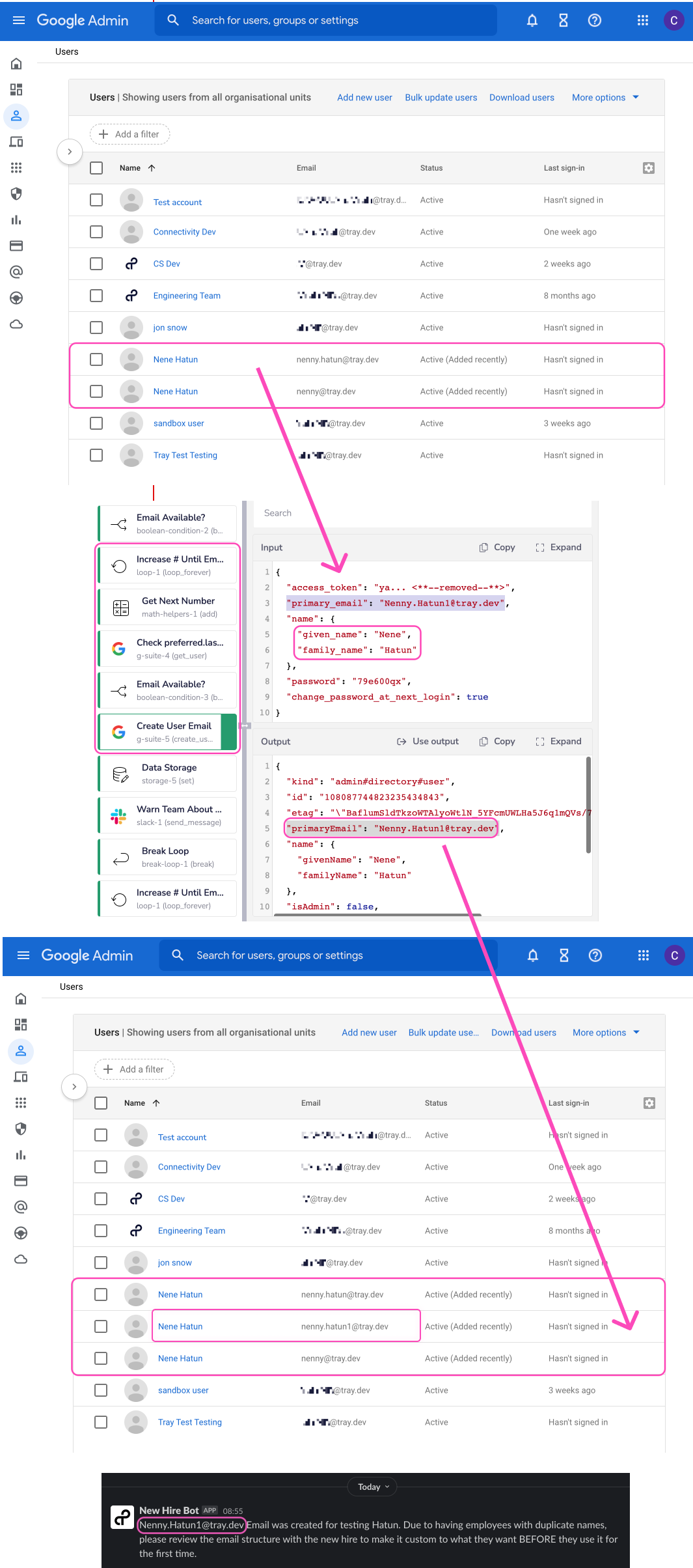This screenshot has height=1568, width=693.
Task: Open cloud storage icon in top admin sidebar
Action: [16, 324]
